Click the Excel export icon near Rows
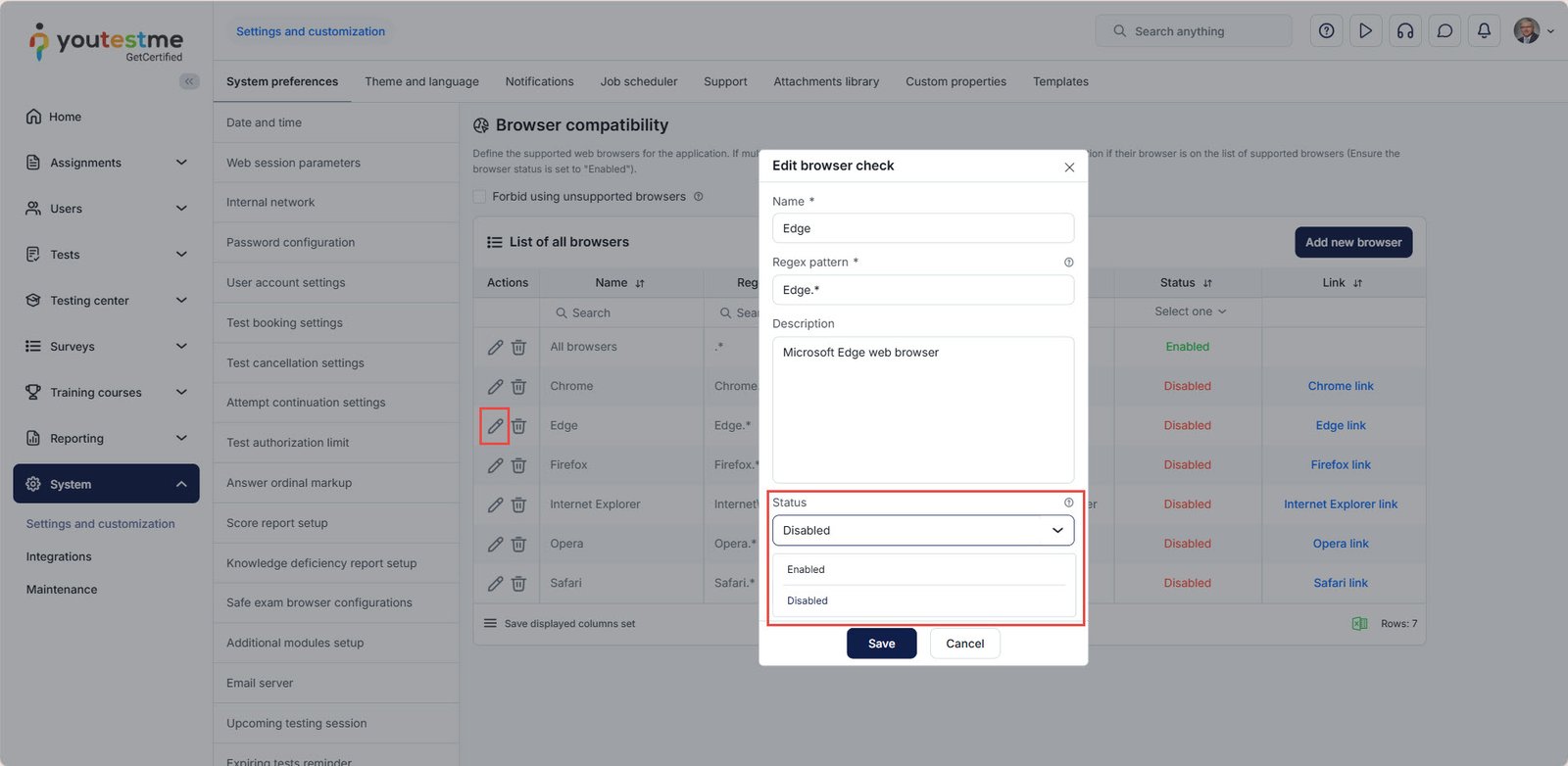The height and width of the screenshot is (766, 1568). (1359, 624)
